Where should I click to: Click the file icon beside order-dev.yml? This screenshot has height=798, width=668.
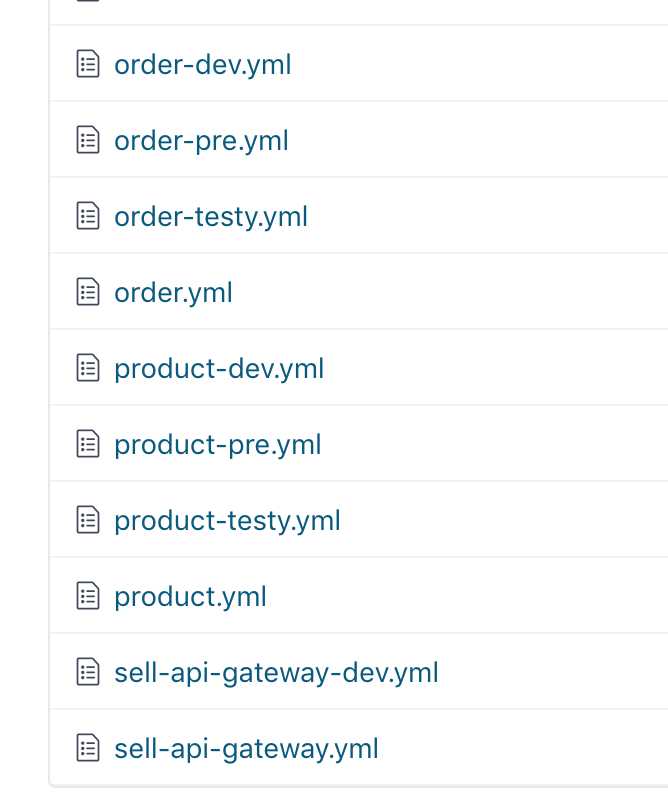(x=88, y=64)
